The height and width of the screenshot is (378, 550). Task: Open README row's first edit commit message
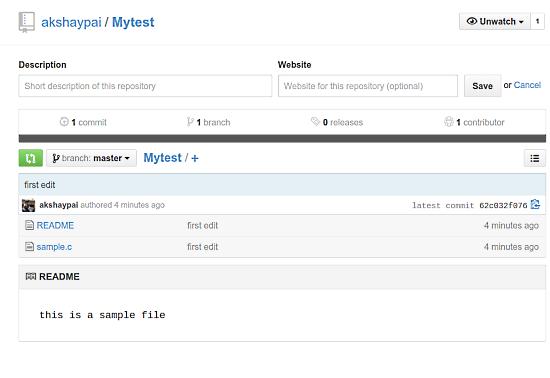(x=202, y=225)
